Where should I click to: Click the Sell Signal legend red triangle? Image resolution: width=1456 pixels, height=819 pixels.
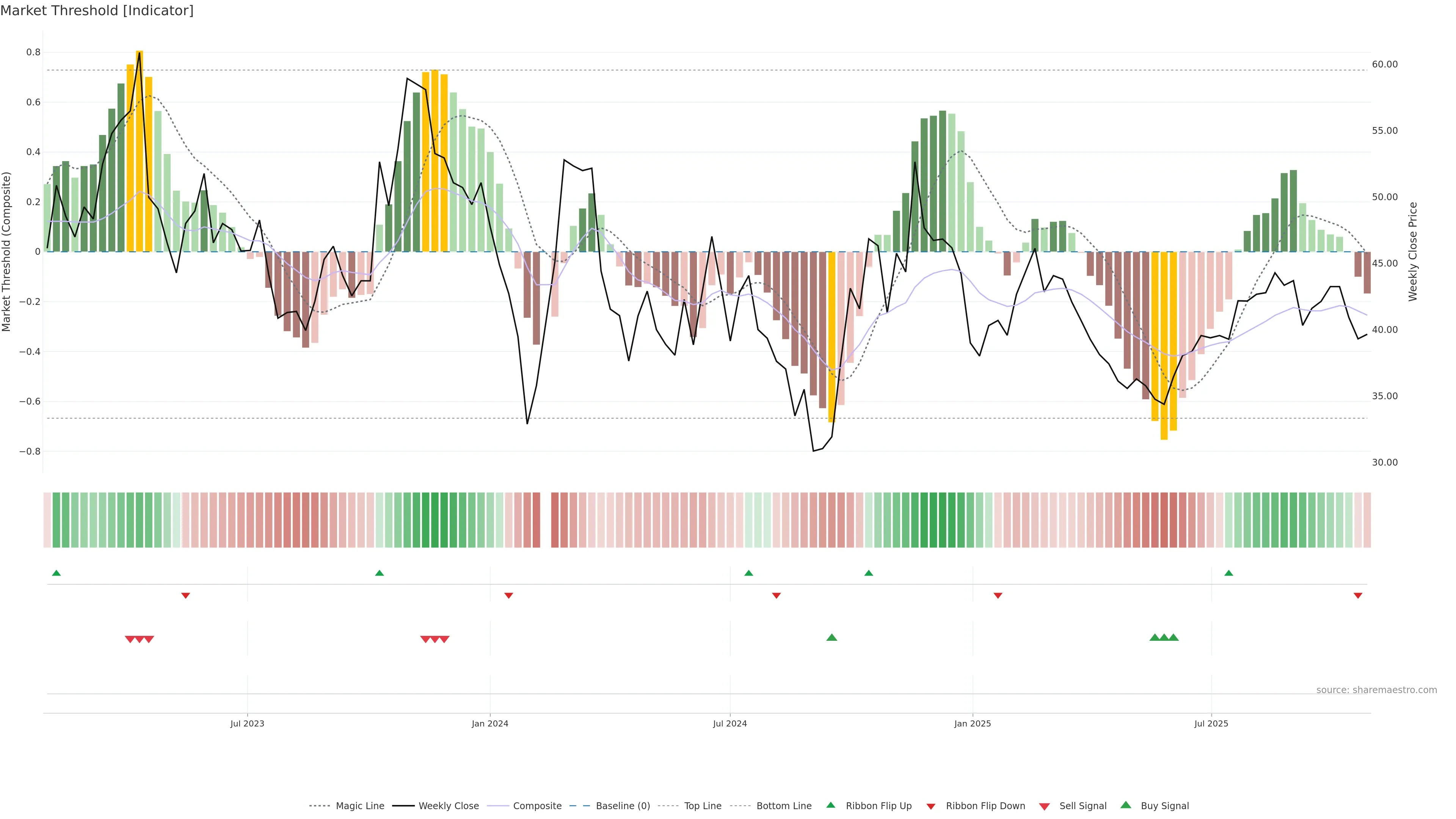point(1044,806)
